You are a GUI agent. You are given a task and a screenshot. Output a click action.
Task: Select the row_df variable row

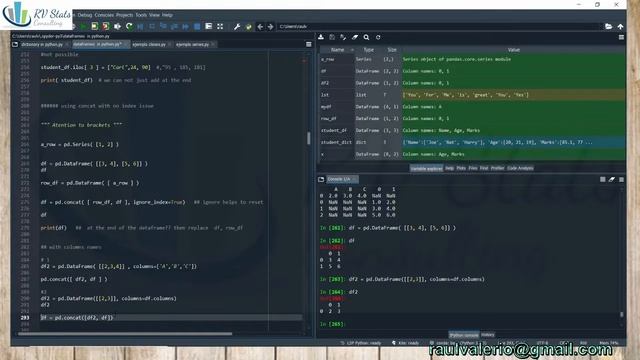472,119
